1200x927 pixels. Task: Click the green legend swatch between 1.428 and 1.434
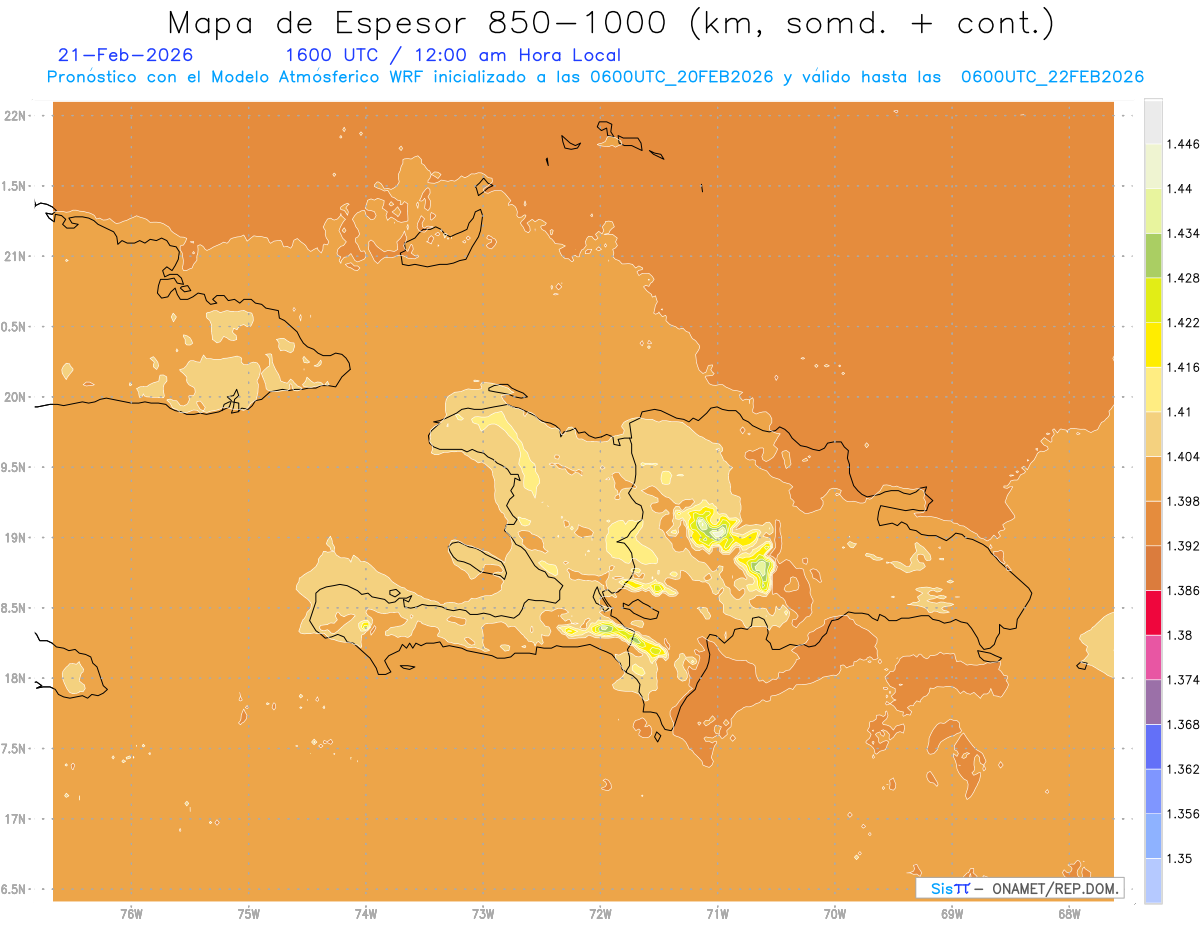pyautogui.click(x=1153, y=255)
